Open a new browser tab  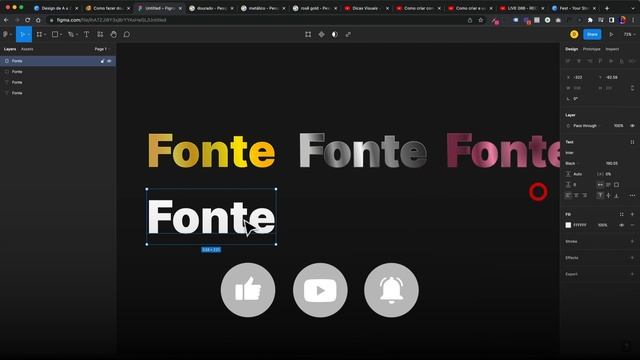(607, 8)
